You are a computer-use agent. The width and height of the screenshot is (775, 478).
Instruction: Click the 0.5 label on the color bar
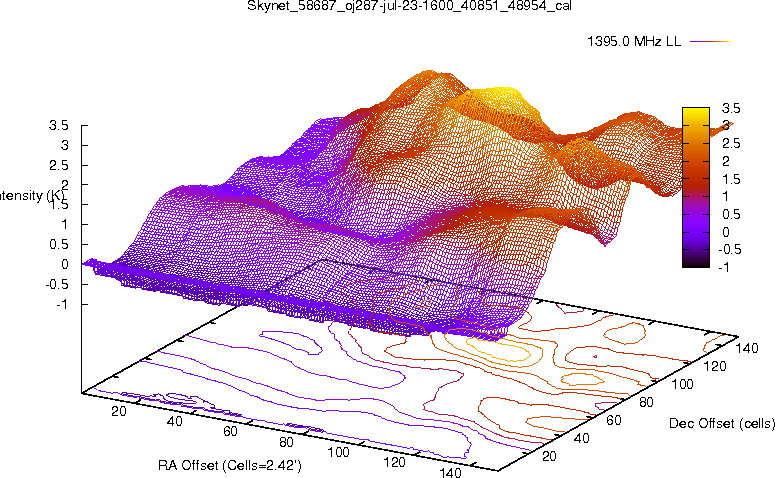(x=731, y=214)
